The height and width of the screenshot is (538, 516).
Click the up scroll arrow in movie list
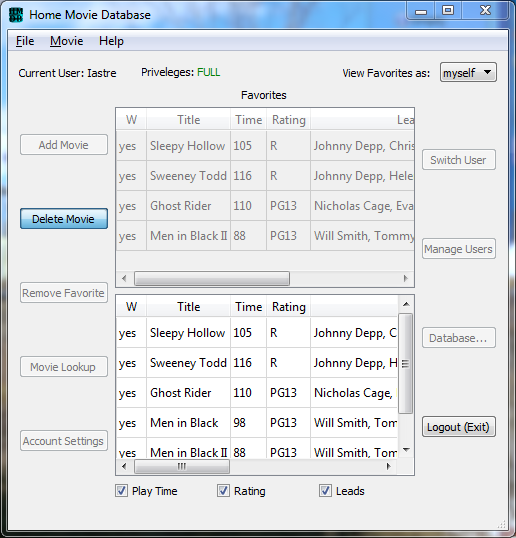click(406, 304)
